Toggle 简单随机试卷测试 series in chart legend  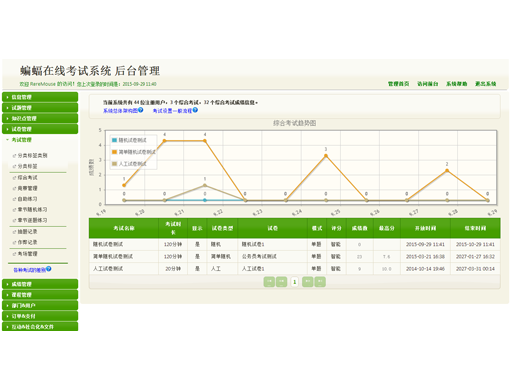click(x=134, y=152)
